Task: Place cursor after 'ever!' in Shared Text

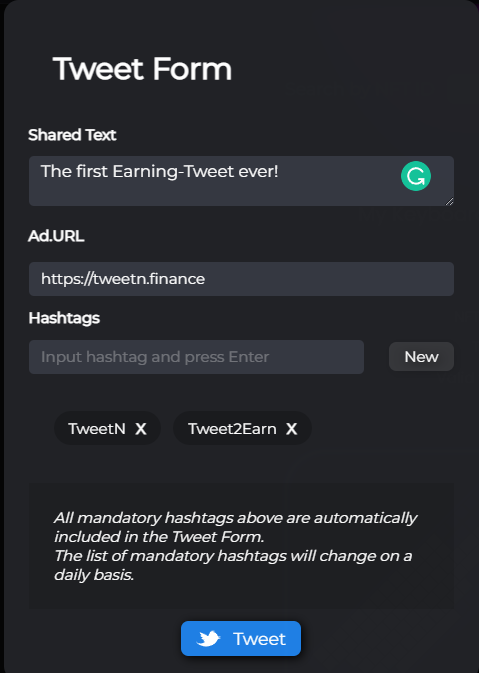Action: [x=279, y=172]
